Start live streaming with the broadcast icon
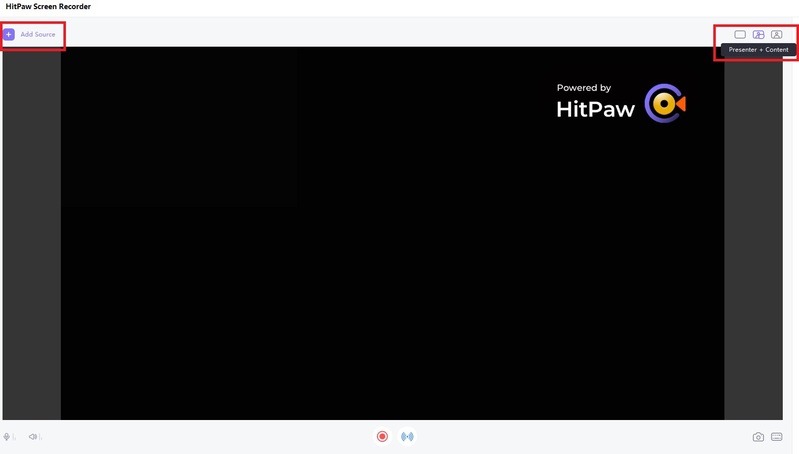Screen dimensions: 799x454 tap(407, 436)
